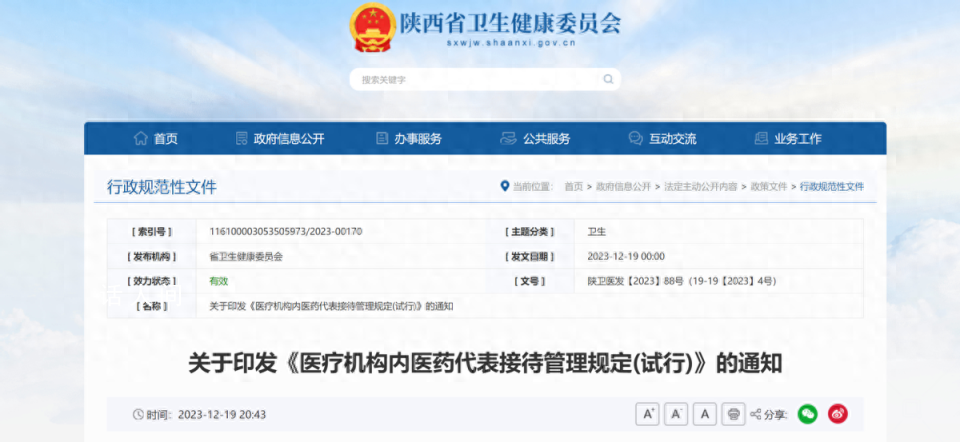Image resolution: width=960 pixels, height=442 pixels.
Task: Click 陕西省卫生健康委员会 site title
Action: (511, 23)
